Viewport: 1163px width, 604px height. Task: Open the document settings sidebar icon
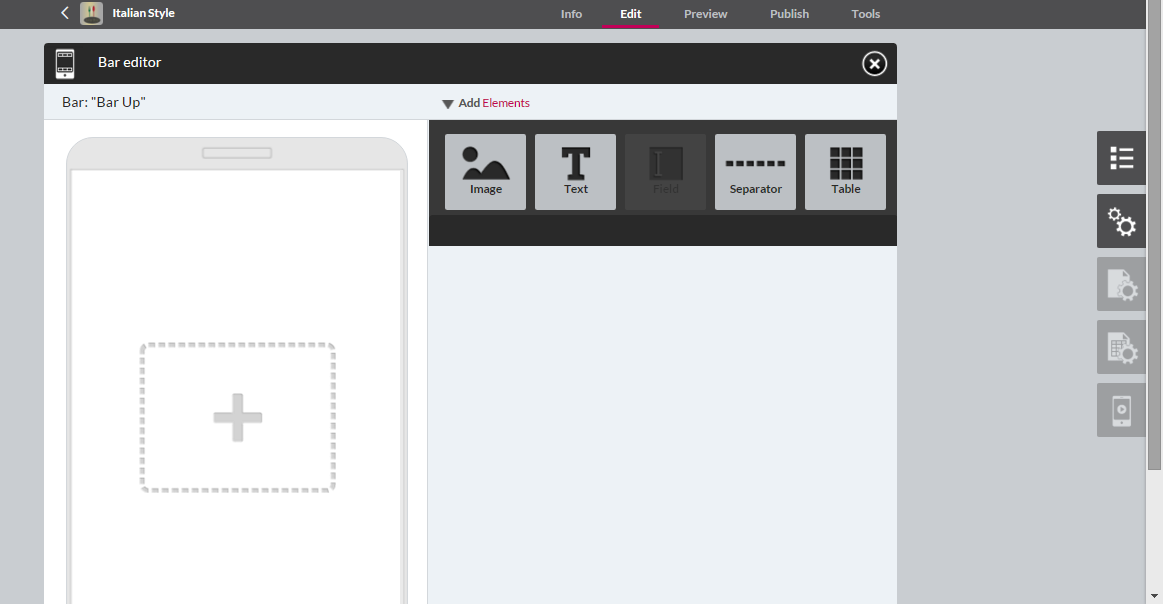[x=1121, y=284]
